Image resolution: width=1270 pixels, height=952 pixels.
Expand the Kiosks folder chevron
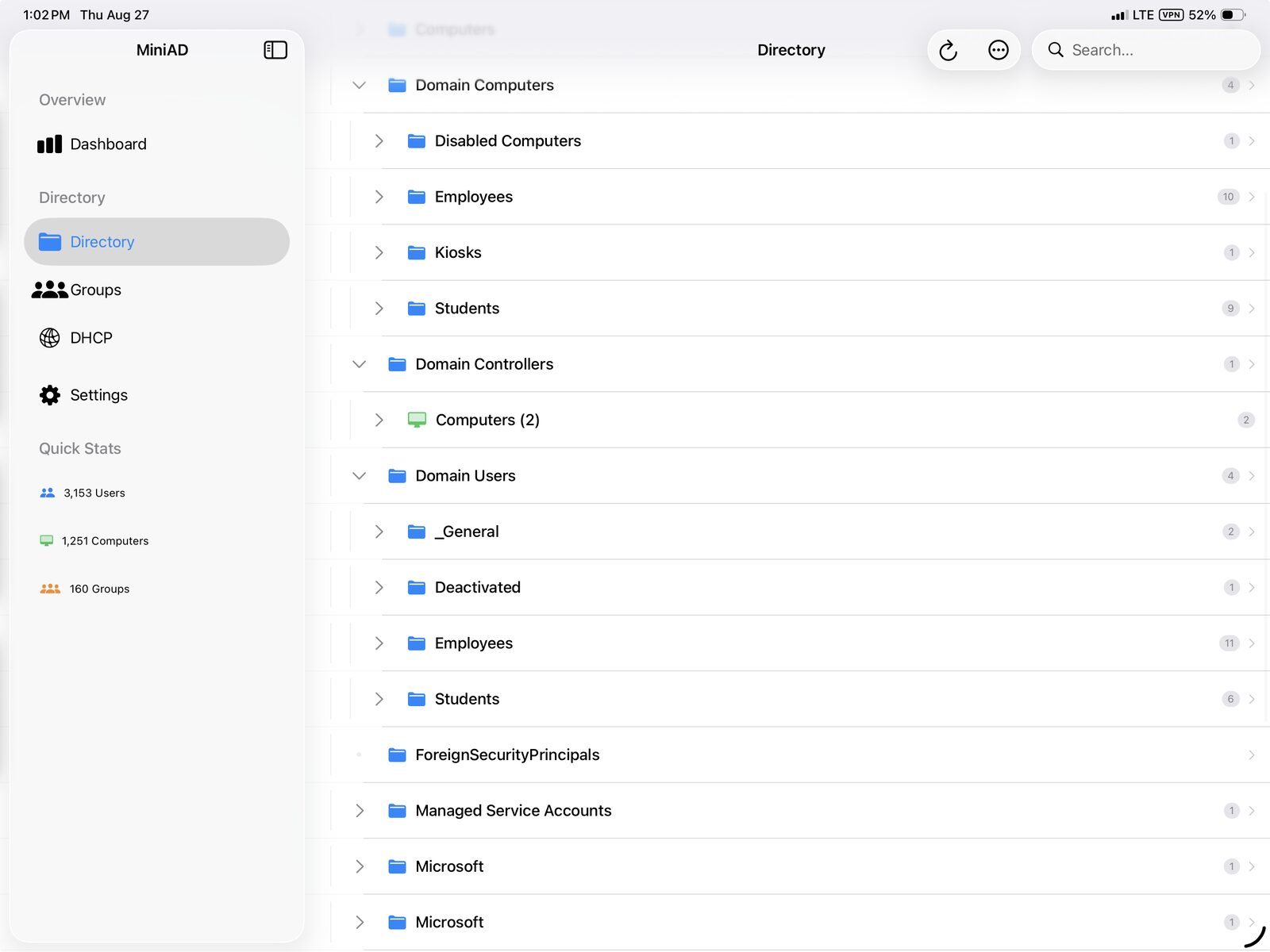379,252
